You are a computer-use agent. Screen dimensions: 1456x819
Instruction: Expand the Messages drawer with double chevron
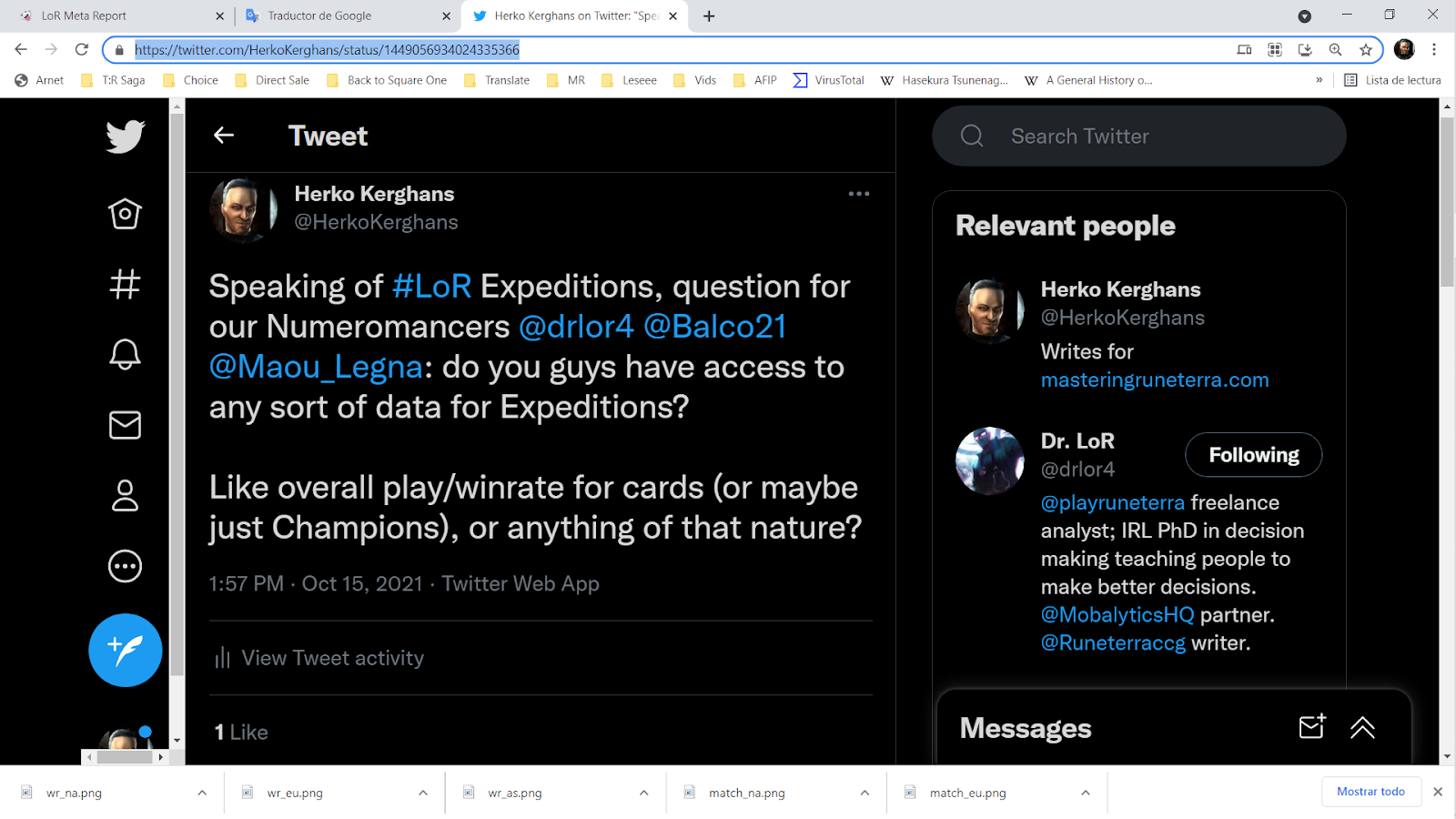[1362, 727]
